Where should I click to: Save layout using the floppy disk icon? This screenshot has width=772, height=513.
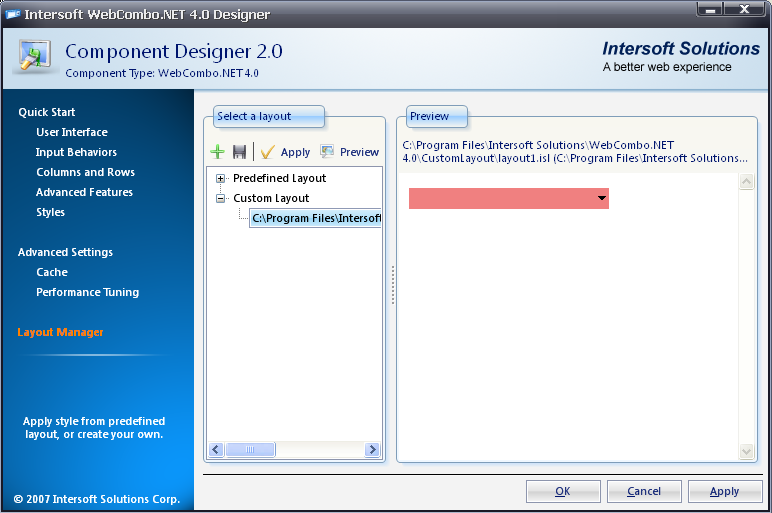(x=239, y=152)
